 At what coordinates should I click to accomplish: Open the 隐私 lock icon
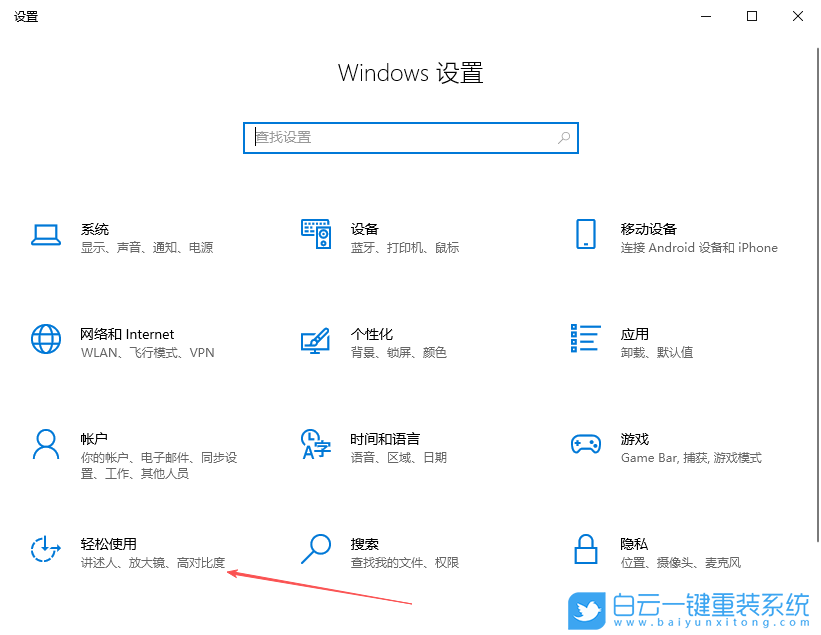[585, 551]
